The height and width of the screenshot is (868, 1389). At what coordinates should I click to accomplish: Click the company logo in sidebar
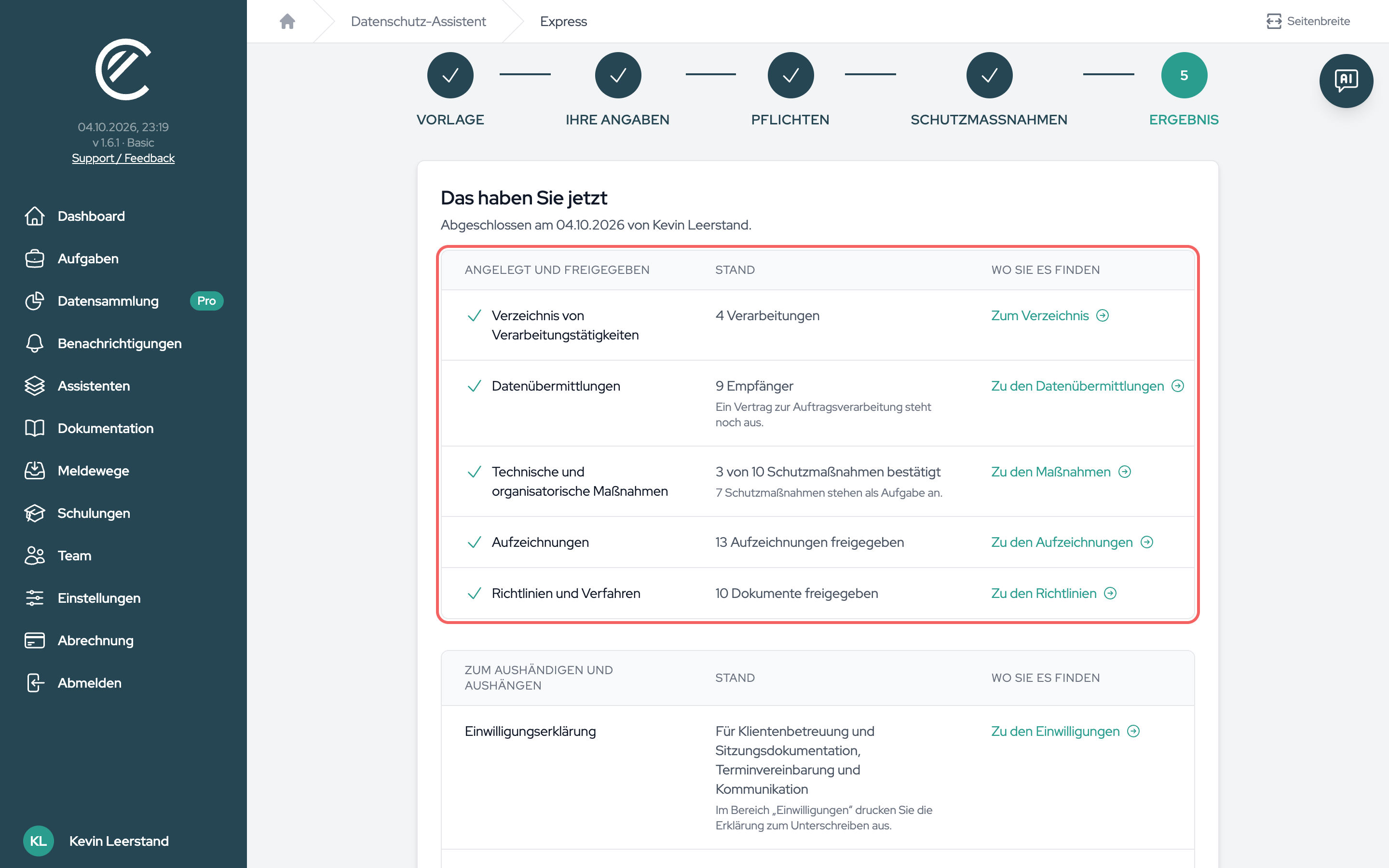(x=123, y=69)
